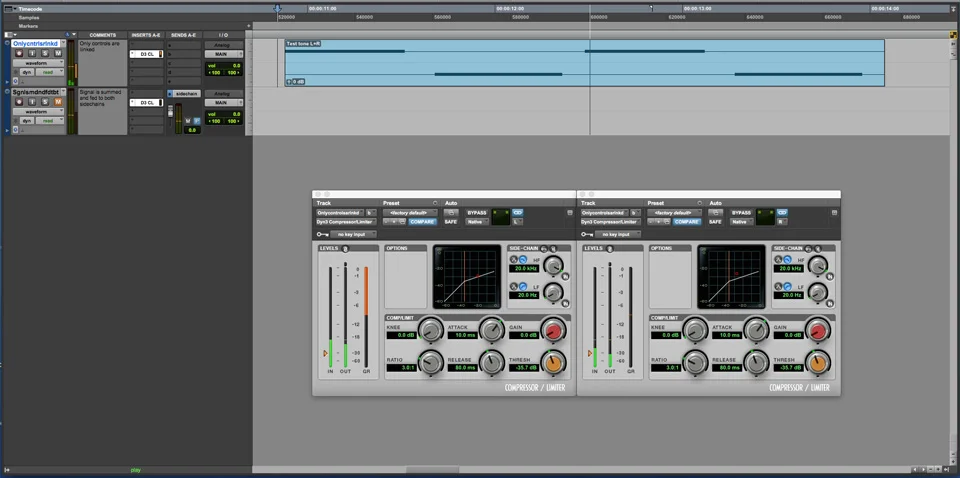This screenshot has width=960, height=478.
Task: Toggle channel link icon in R-channel compressor window
Action: tap(782, 212)
